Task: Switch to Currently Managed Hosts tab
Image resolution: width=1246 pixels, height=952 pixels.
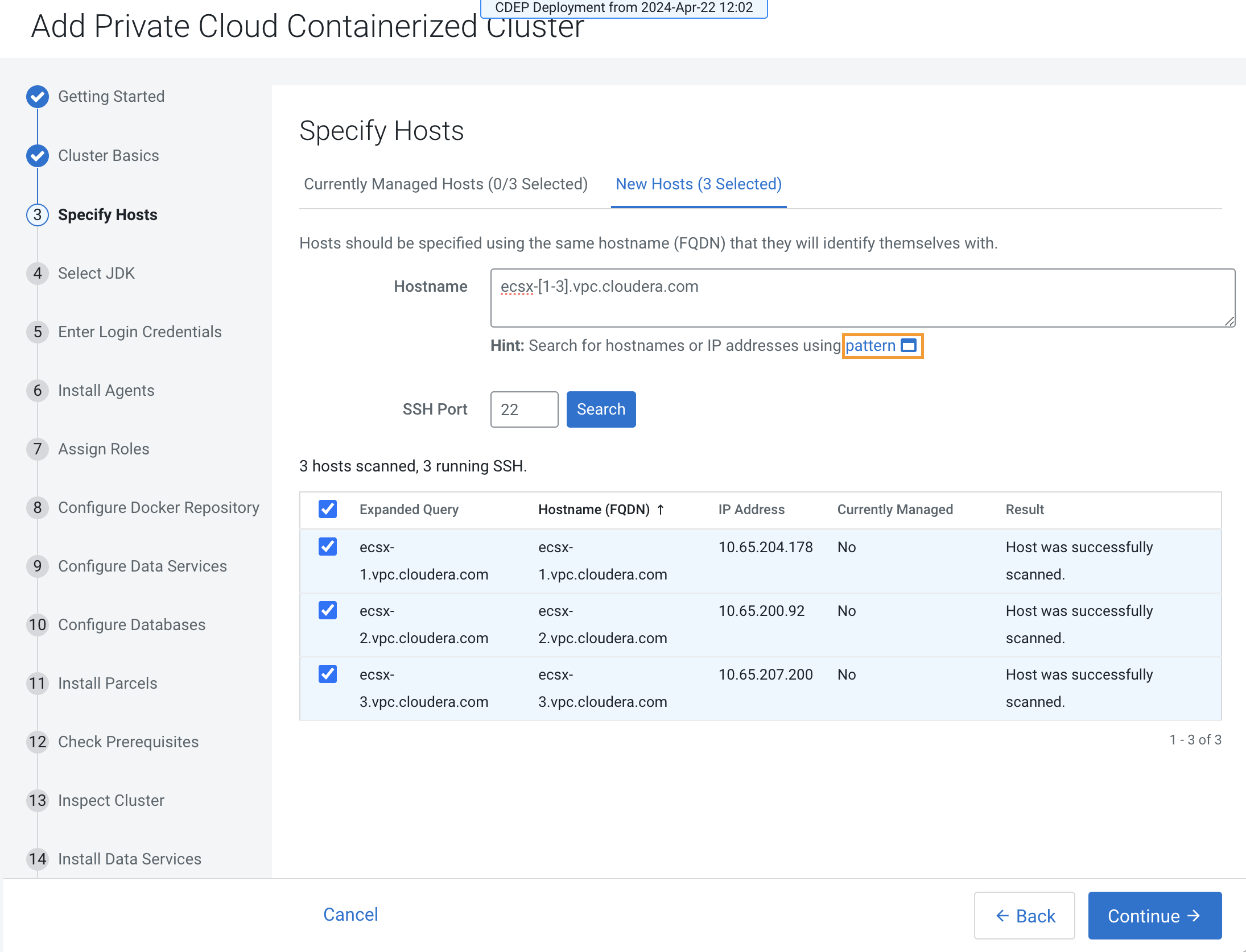Action: pos(446,184)
